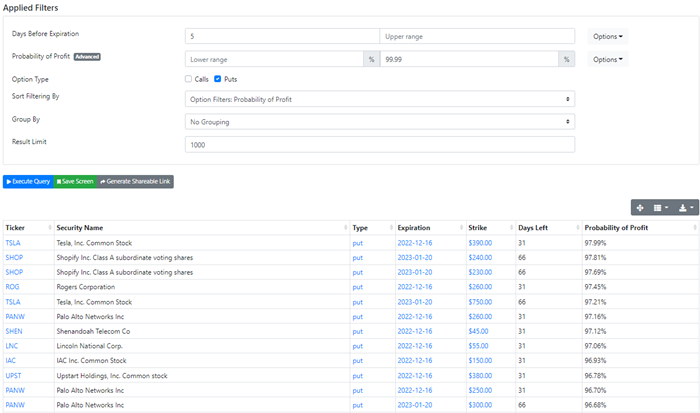Screen dimensions: 700x413
Task: Select the 96.93% probability cell
Action: (641, 360)
